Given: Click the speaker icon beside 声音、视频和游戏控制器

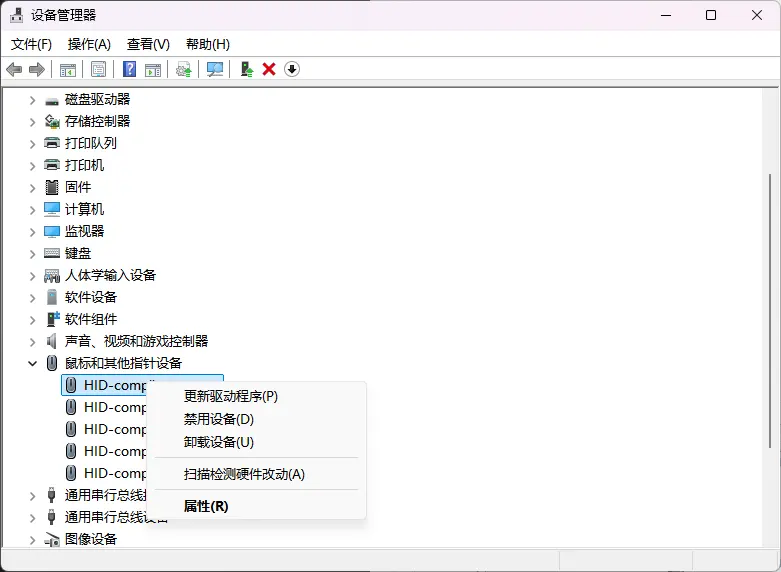Looking at the screenshot, I should tap(51, 341).
